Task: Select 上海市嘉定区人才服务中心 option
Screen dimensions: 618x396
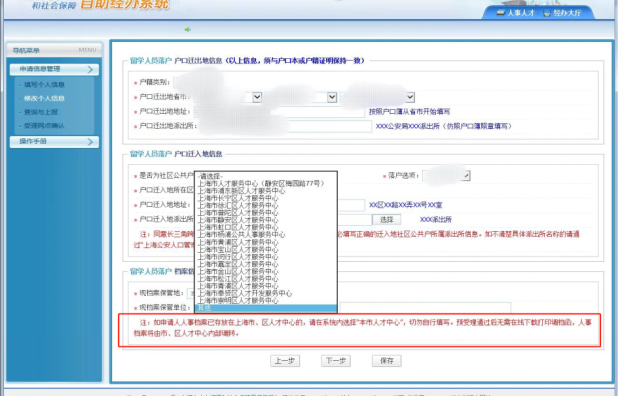Action: 266,264
